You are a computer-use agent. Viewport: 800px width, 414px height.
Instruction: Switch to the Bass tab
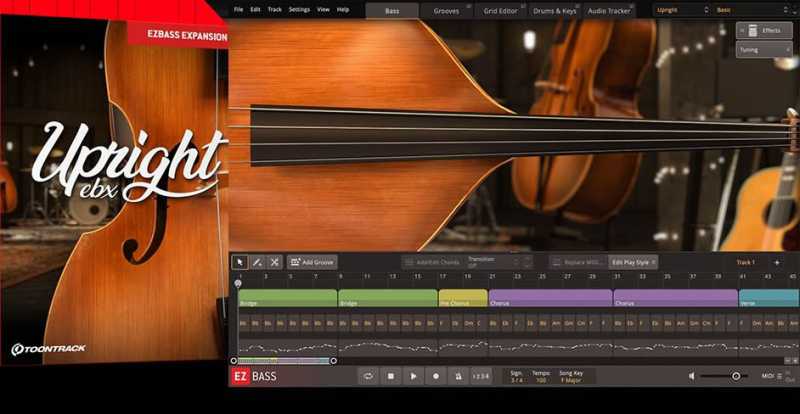coord(392,11)
